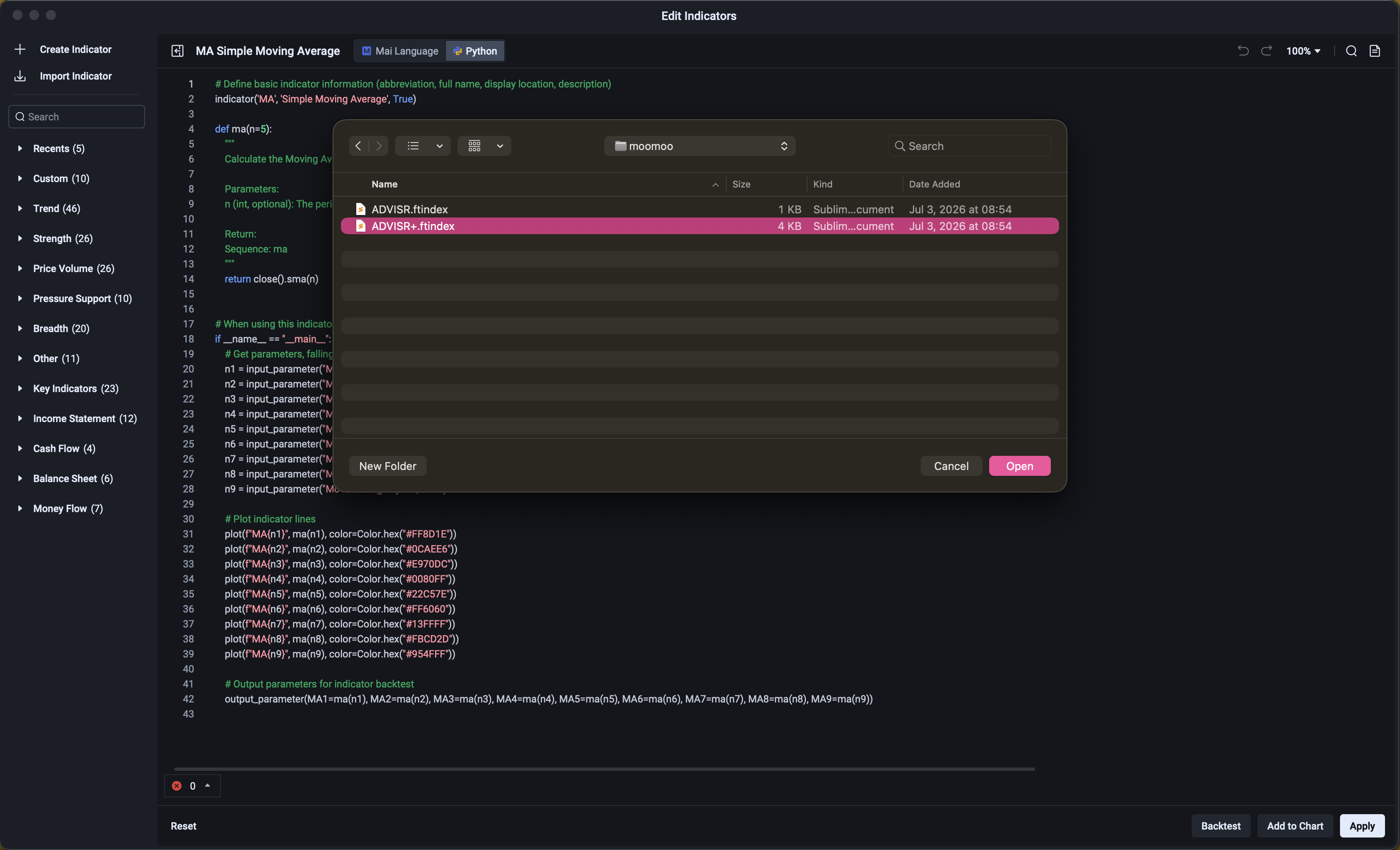Click the 'return close().sma(n)' line
This screenshot has height=850, width=1400.
click(x=272, y=279)
